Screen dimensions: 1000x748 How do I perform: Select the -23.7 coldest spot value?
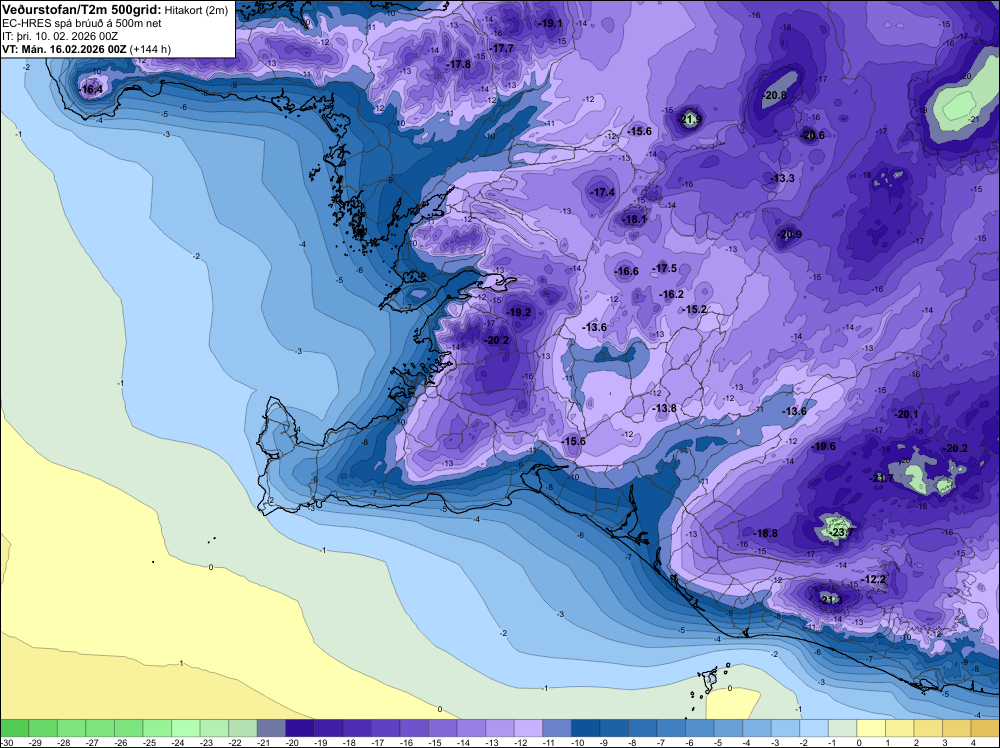click(841, 532)
